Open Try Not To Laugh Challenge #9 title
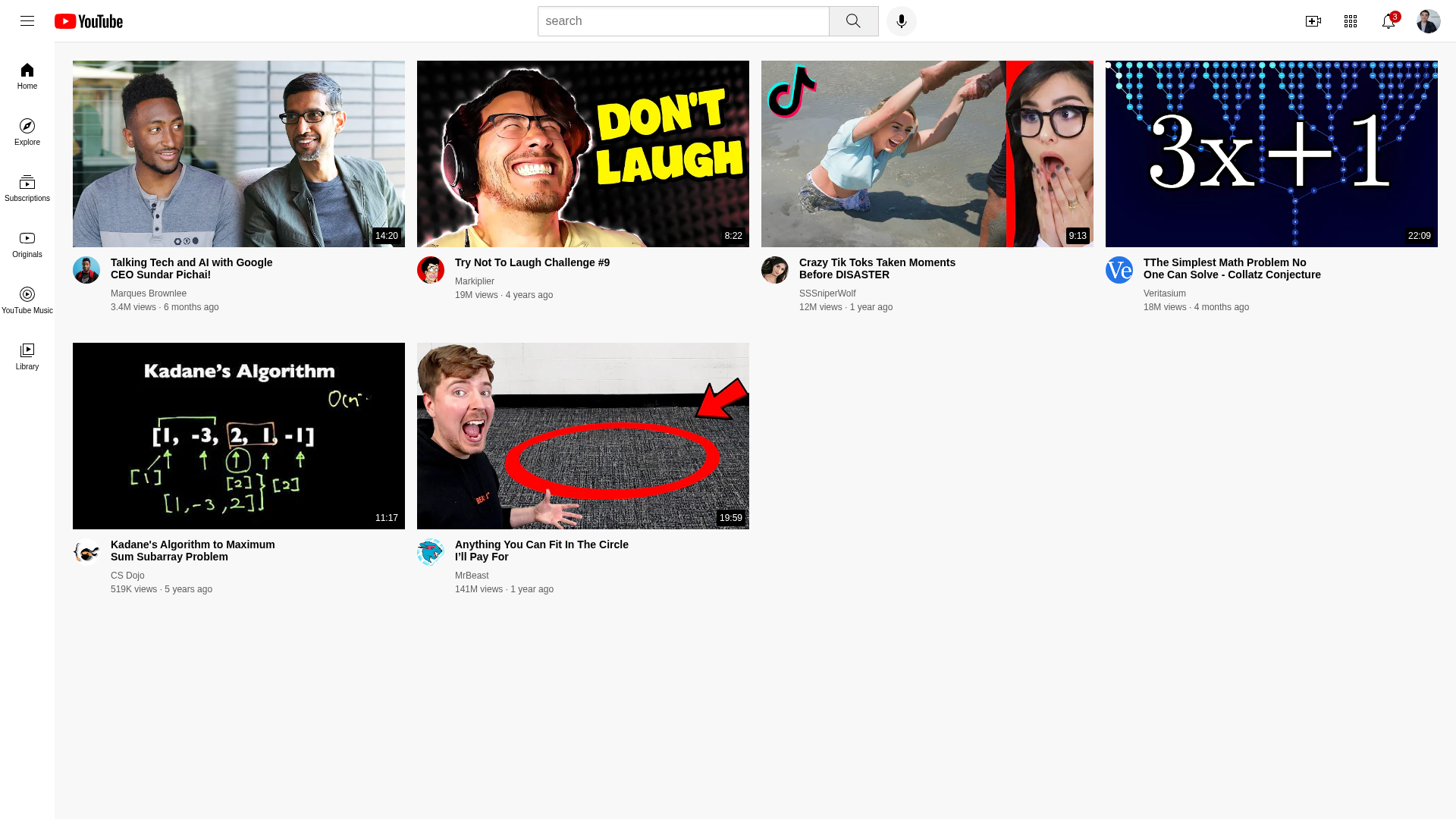 tap(532, 262)
